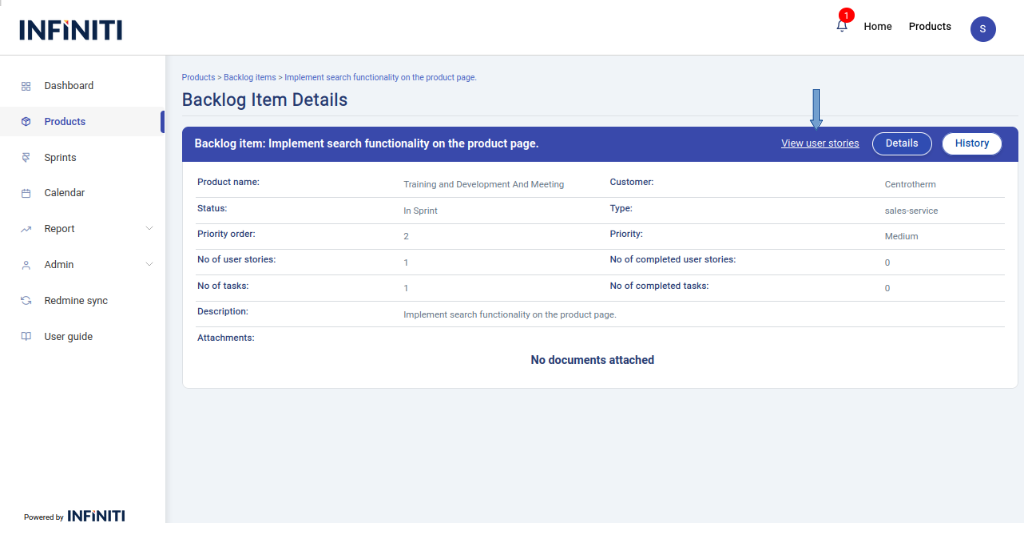This screenshot has width=1024, height=533.
Task: Click the Products cube icon in sidebar
Action: 26,122
